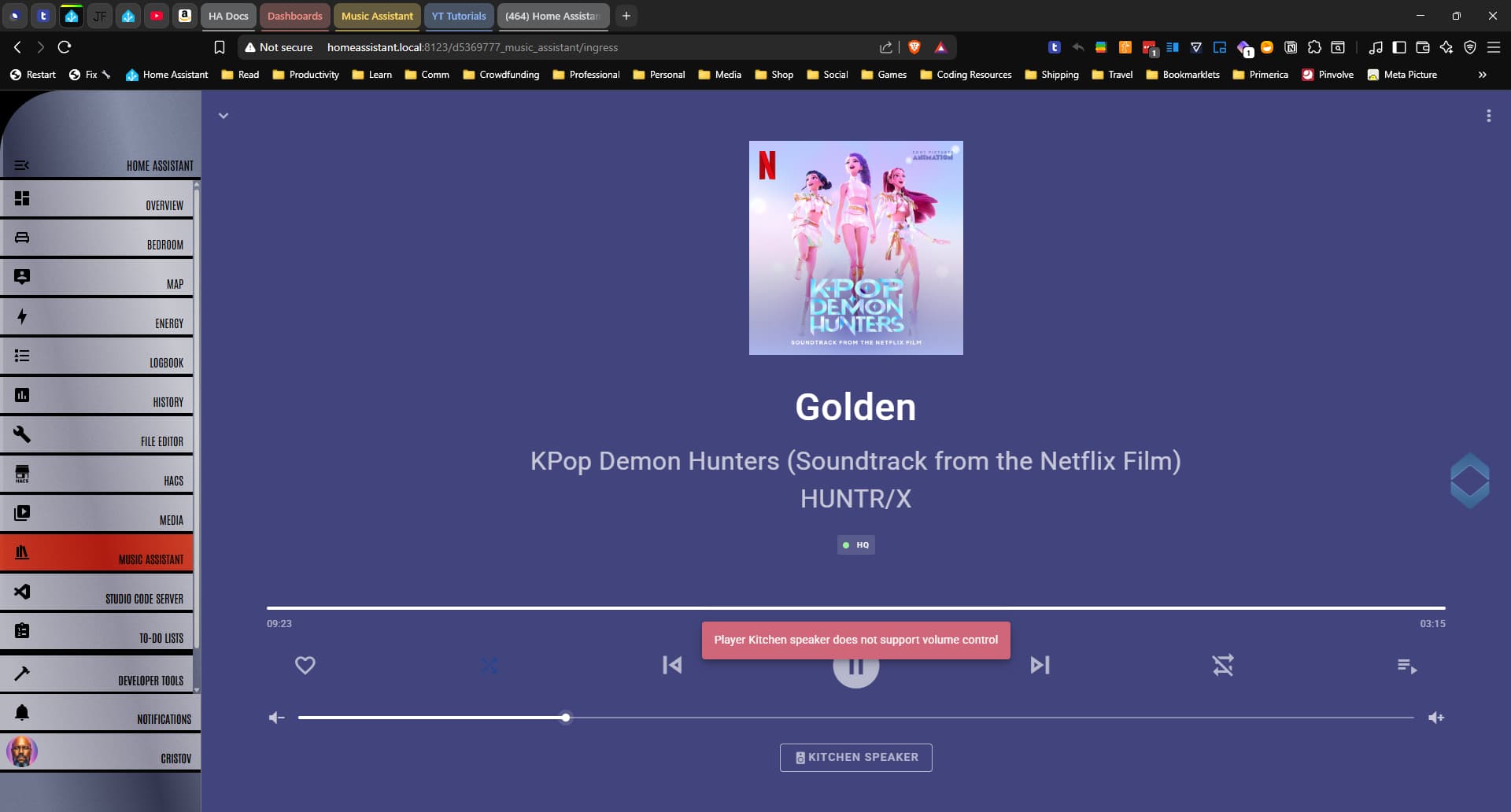Open the Brave Wallet icon
1511x812 pixels.
pyautogui.click(x=1423, y=47)
